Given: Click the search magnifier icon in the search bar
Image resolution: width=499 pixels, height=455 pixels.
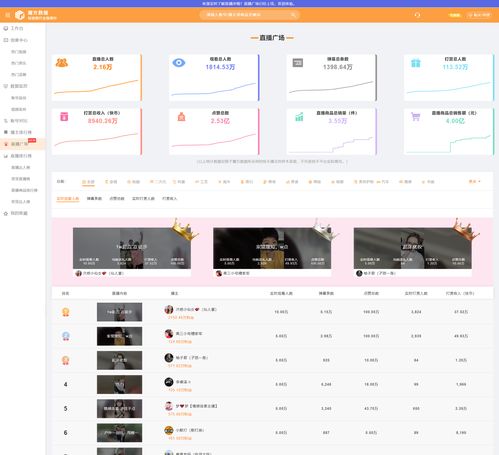Looking at the screenshot, I should point(293,15).
